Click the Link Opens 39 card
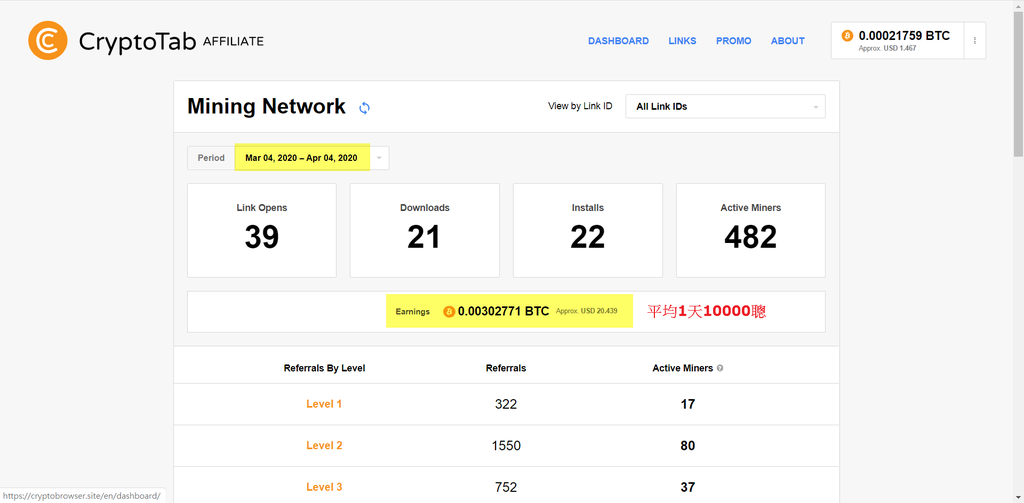The image size is (1024, 503). (x=262, y=230)
